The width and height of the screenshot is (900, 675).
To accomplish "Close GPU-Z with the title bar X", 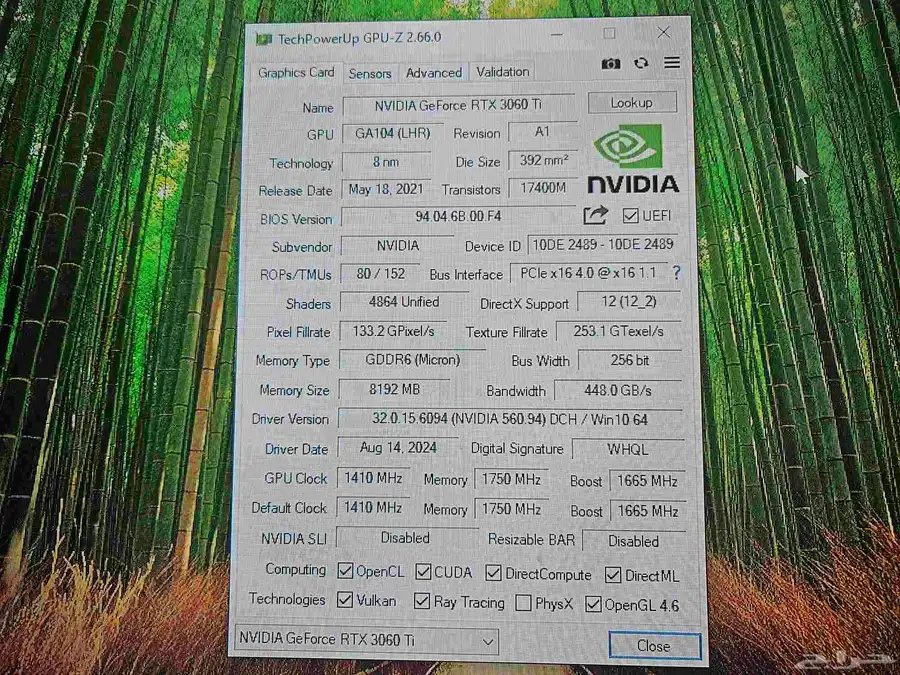I will (664, 33).
